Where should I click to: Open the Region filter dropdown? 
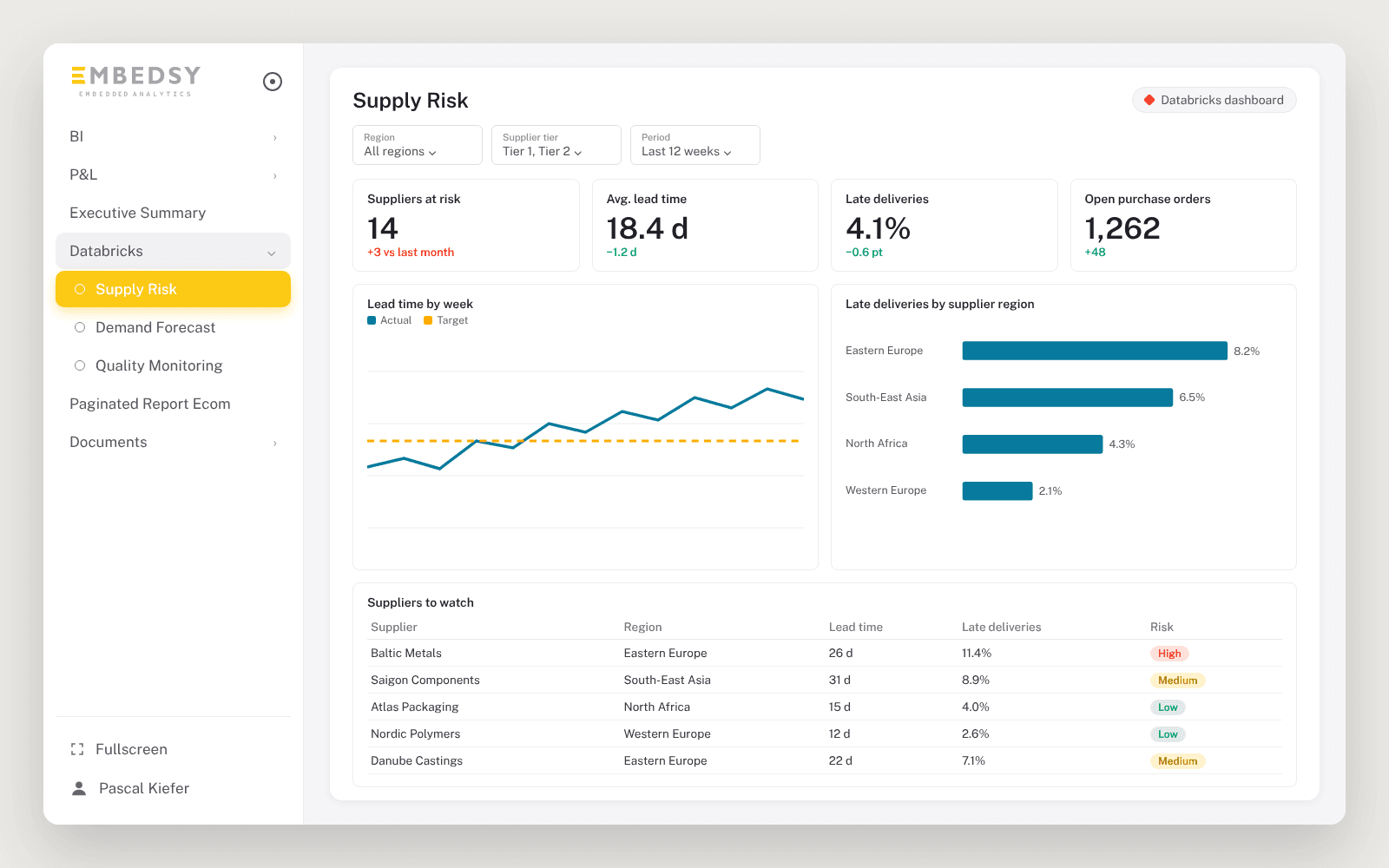pyautogui.click(x=418, y=145)
